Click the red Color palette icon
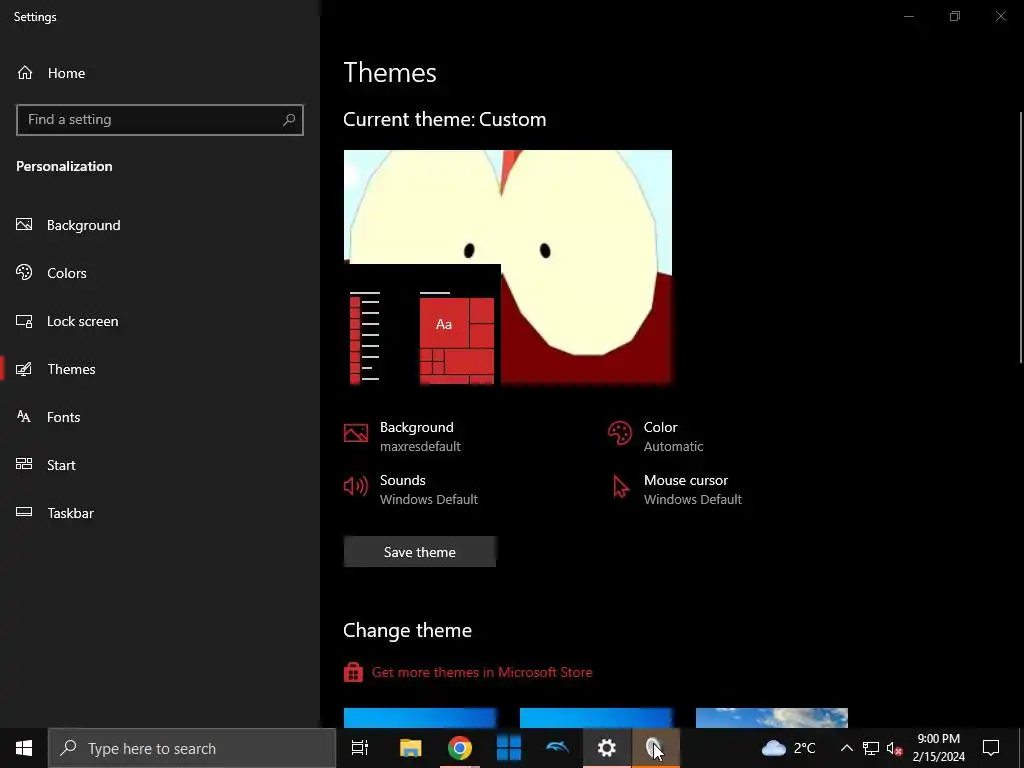The image size is (1024, 768). [620, 433]
